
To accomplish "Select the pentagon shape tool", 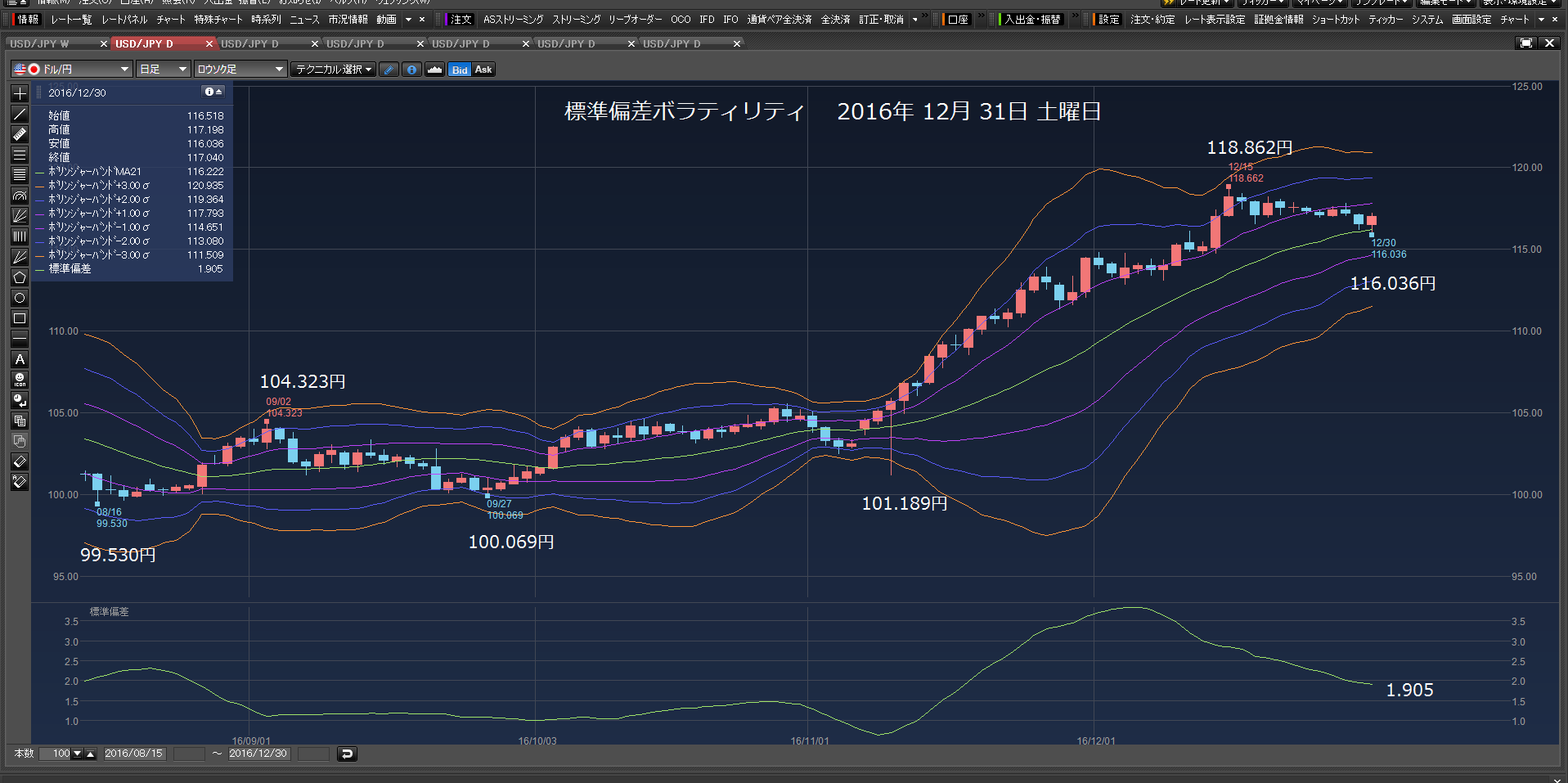I will 20,277.
